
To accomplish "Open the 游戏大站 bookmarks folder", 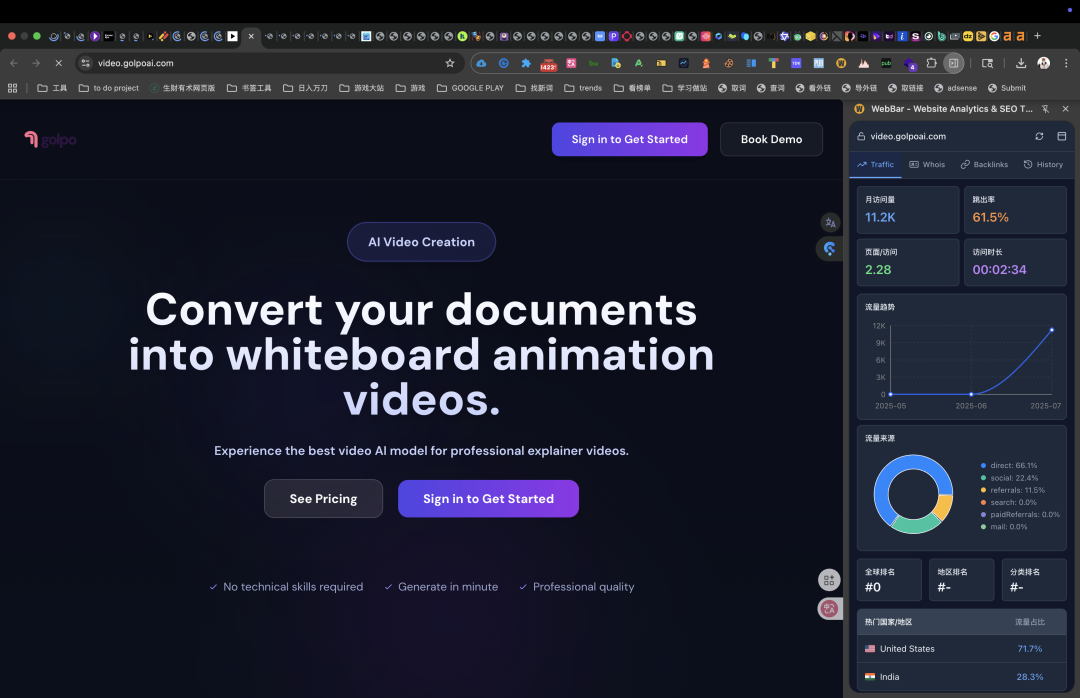I will click(362, 88).
